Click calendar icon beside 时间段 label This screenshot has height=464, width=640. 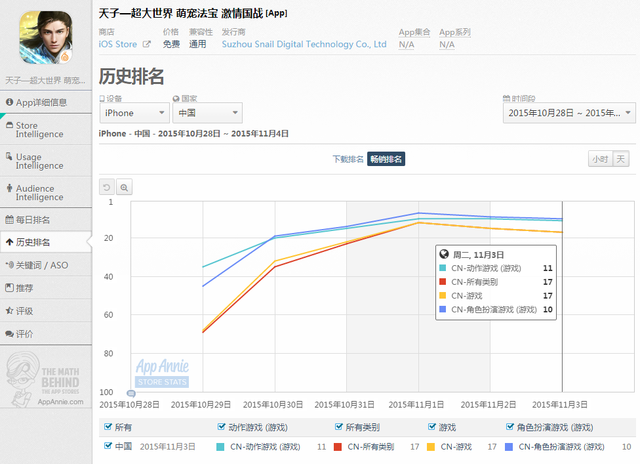pyautogui.click(x=506, y=98)
